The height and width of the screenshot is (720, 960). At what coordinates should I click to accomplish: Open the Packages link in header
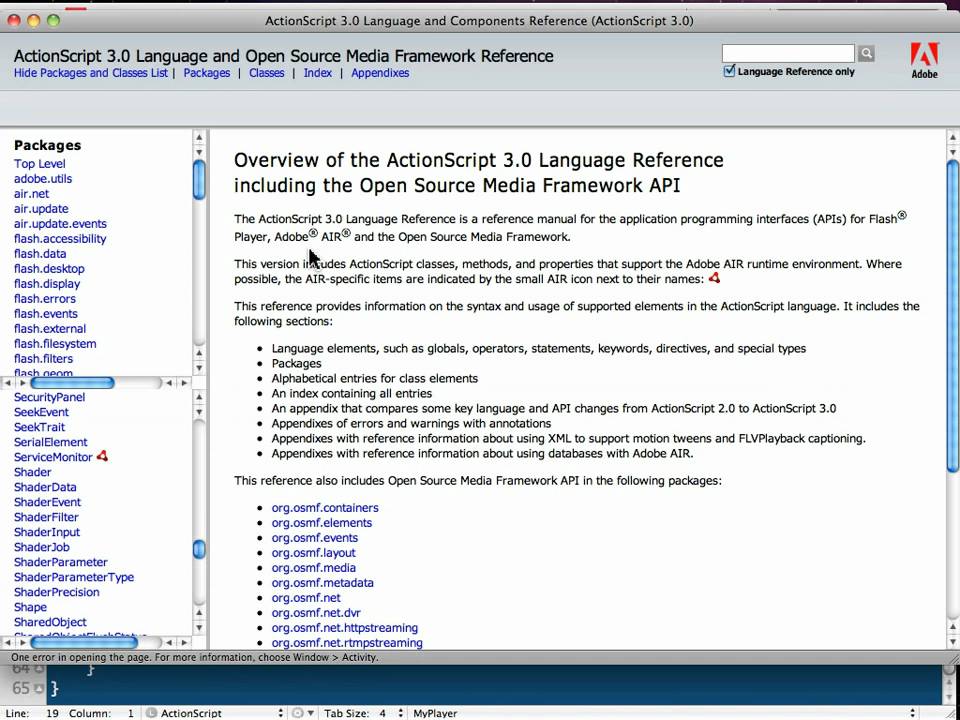pyautogui.click(x=207, y=73)
